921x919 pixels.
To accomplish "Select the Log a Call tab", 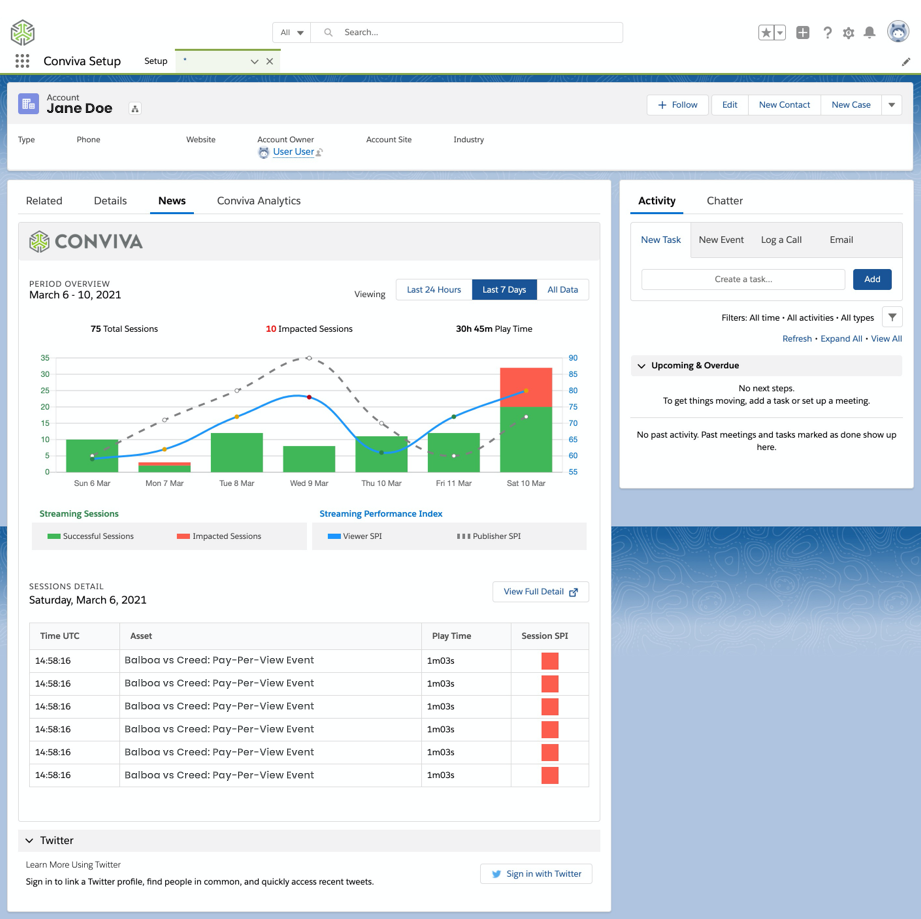I will [x=781, y=240].
